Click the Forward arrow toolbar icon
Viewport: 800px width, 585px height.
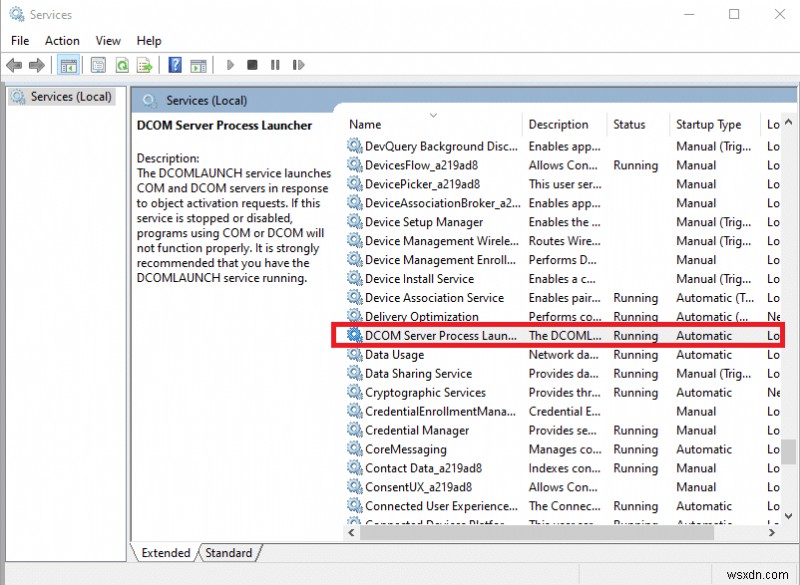pos(37,65)
